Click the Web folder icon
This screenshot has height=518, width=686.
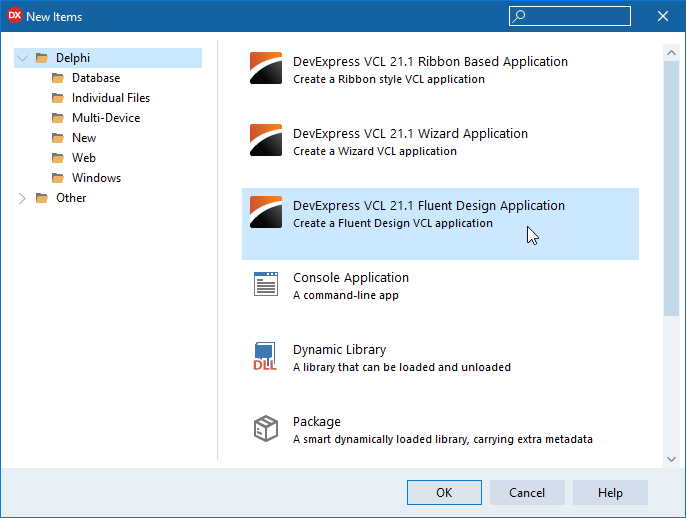pyautogui.click(x=58, y=158)
